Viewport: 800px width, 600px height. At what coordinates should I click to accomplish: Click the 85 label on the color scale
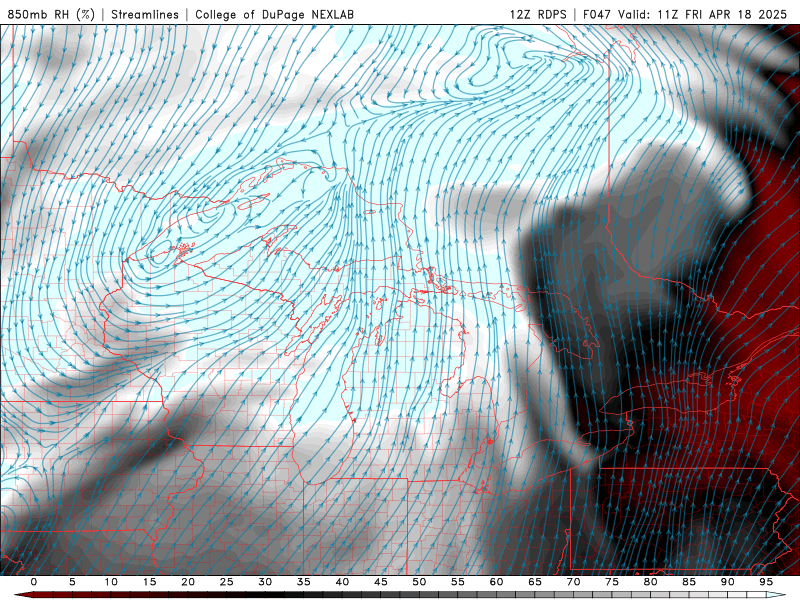tap(689, 582)
